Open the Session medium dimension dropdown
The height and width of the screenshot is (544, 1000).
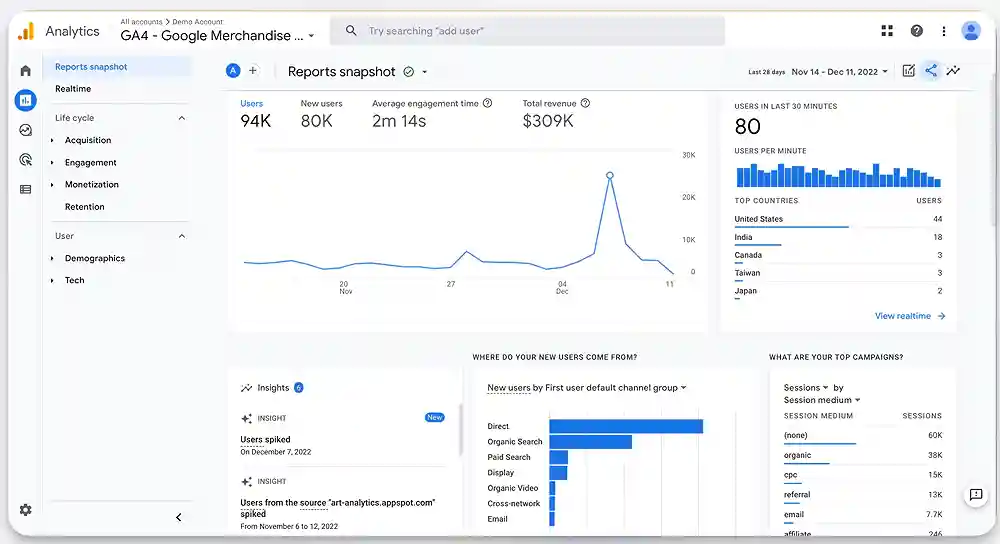[822, 400]
